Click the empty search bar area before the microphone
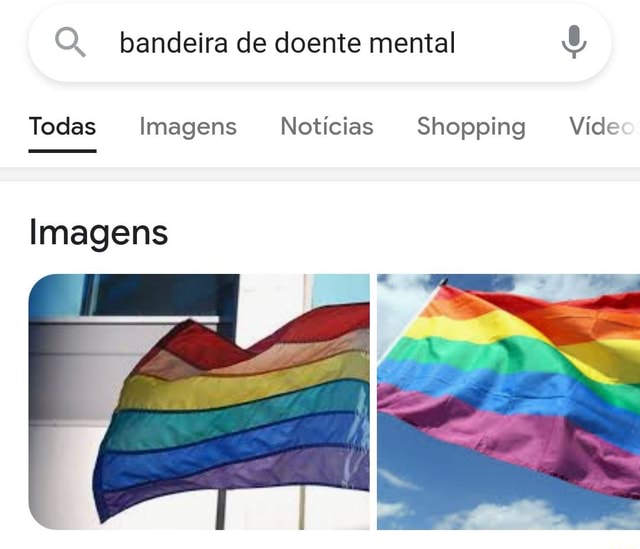The image size is (640, 549). pyautogui.click(x=506, y=42)
